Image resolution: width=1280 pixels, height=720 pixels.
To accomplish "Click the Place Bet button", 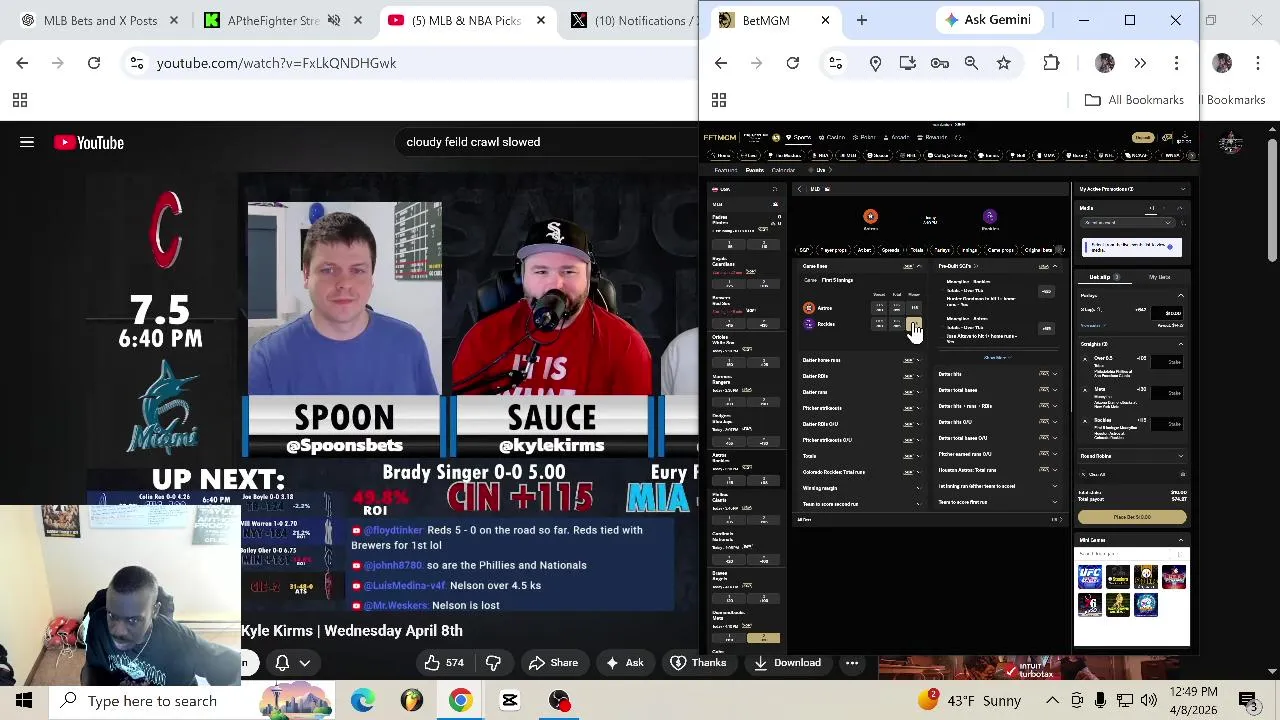I will point(1132,517).
